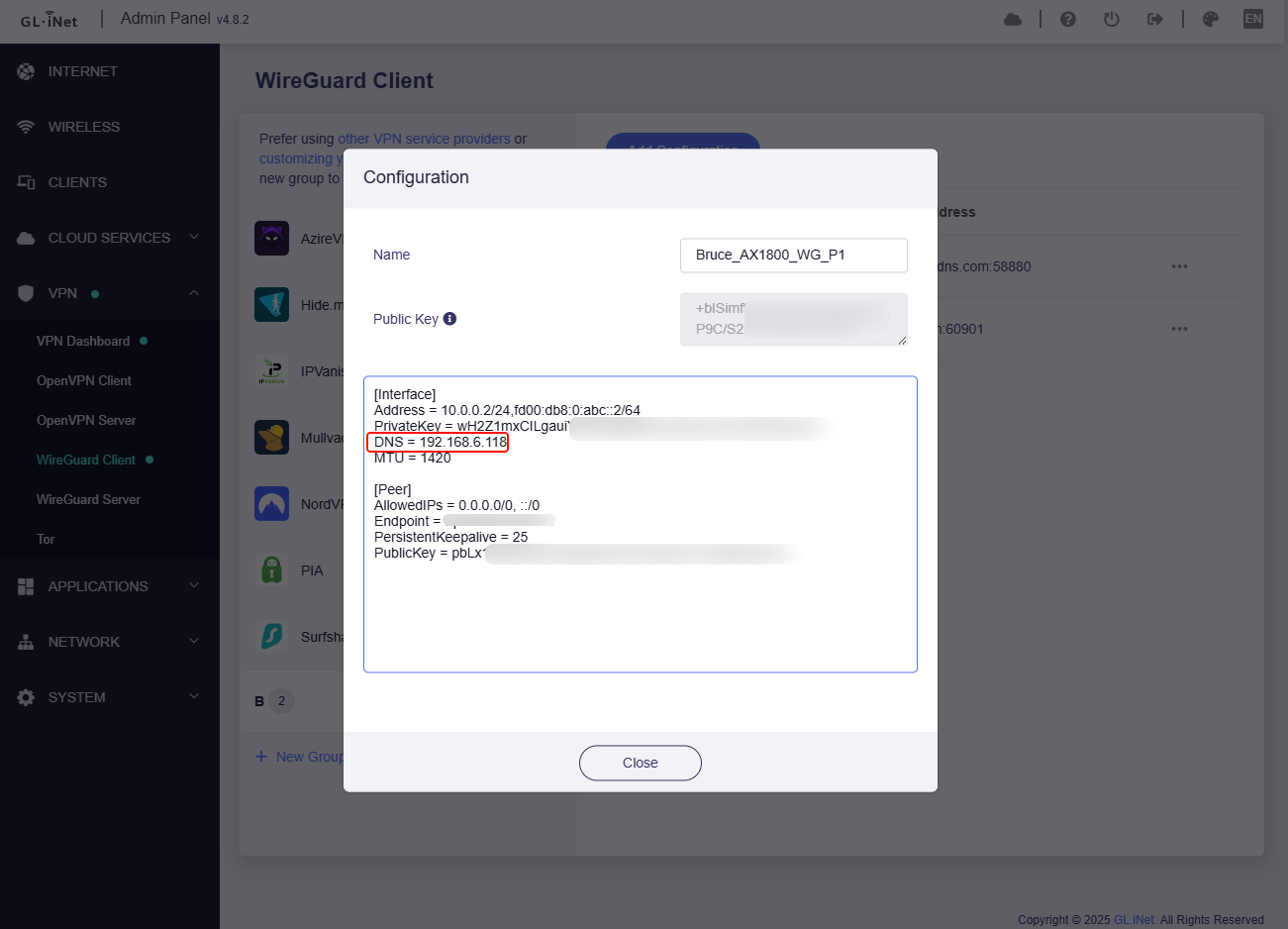This screenshot has height=929, width=1288.
Task: Click the EN language selector
Action: (1253, 19)
